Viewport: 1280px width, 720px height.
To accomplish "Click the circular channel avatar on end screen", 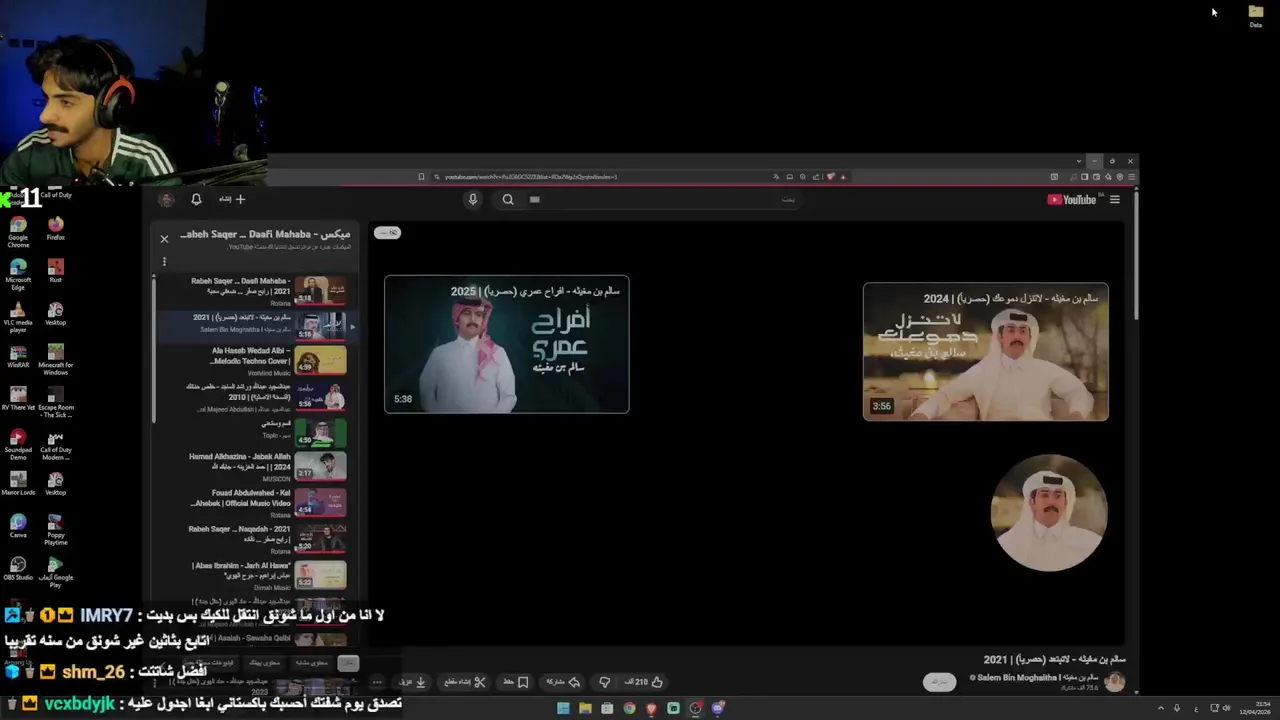I will click(1049, 513).
